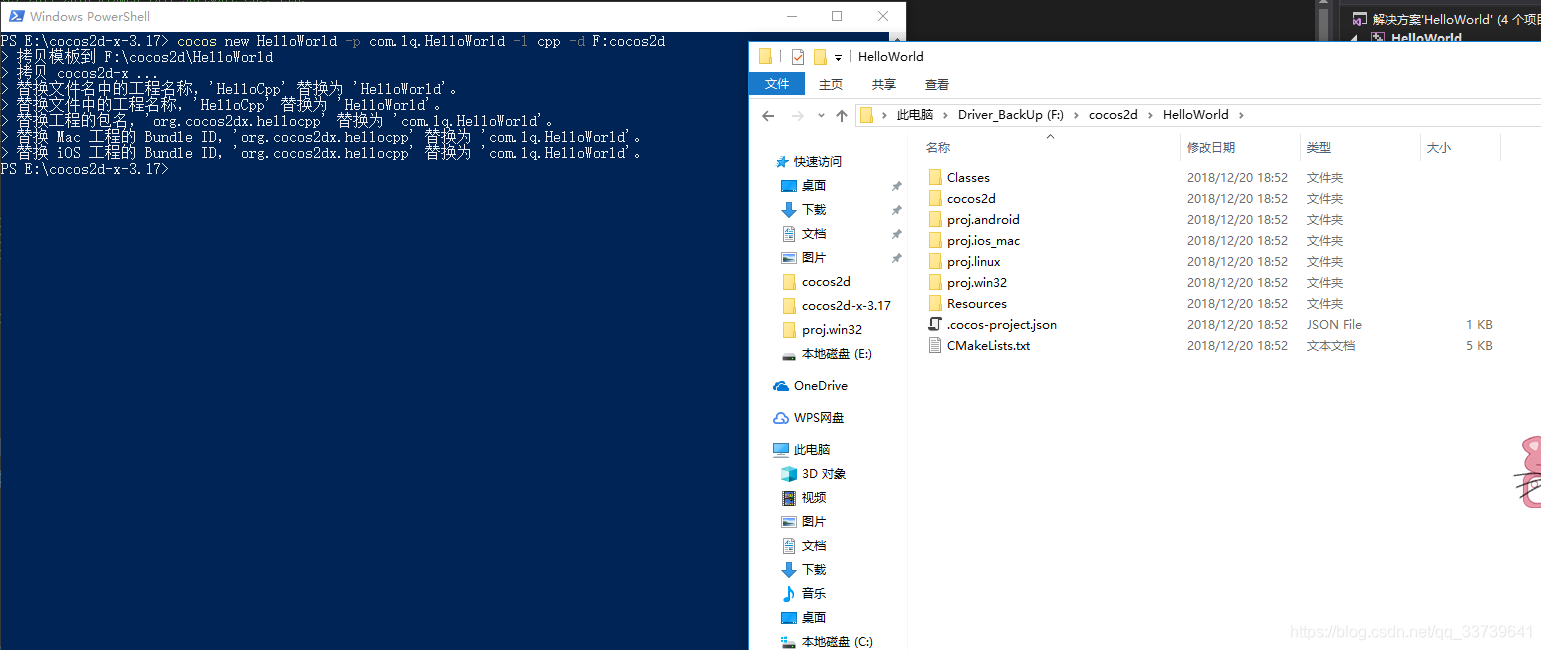Click the New Folder icon in Explorer title bar
The width and height of the screenshot is (1541, 650).
point(820,56)
